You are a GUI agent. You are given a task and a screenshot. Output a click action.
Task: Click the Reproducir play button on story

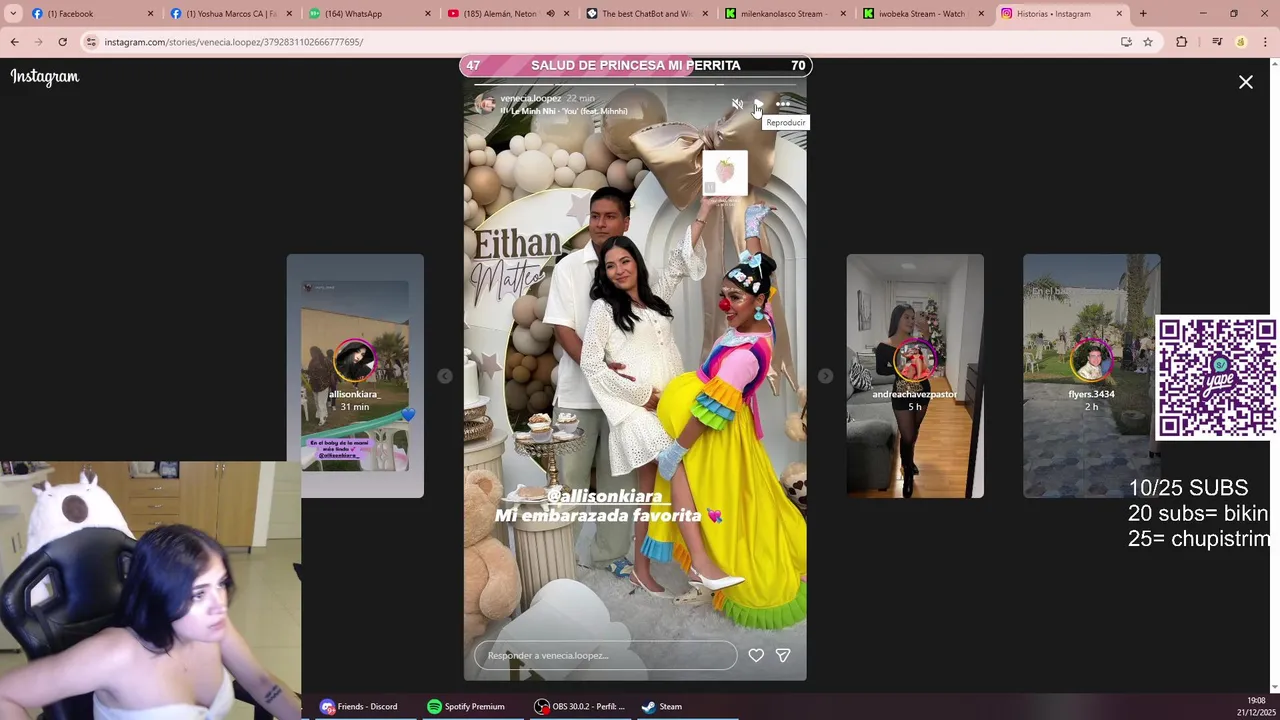[760, 104]
